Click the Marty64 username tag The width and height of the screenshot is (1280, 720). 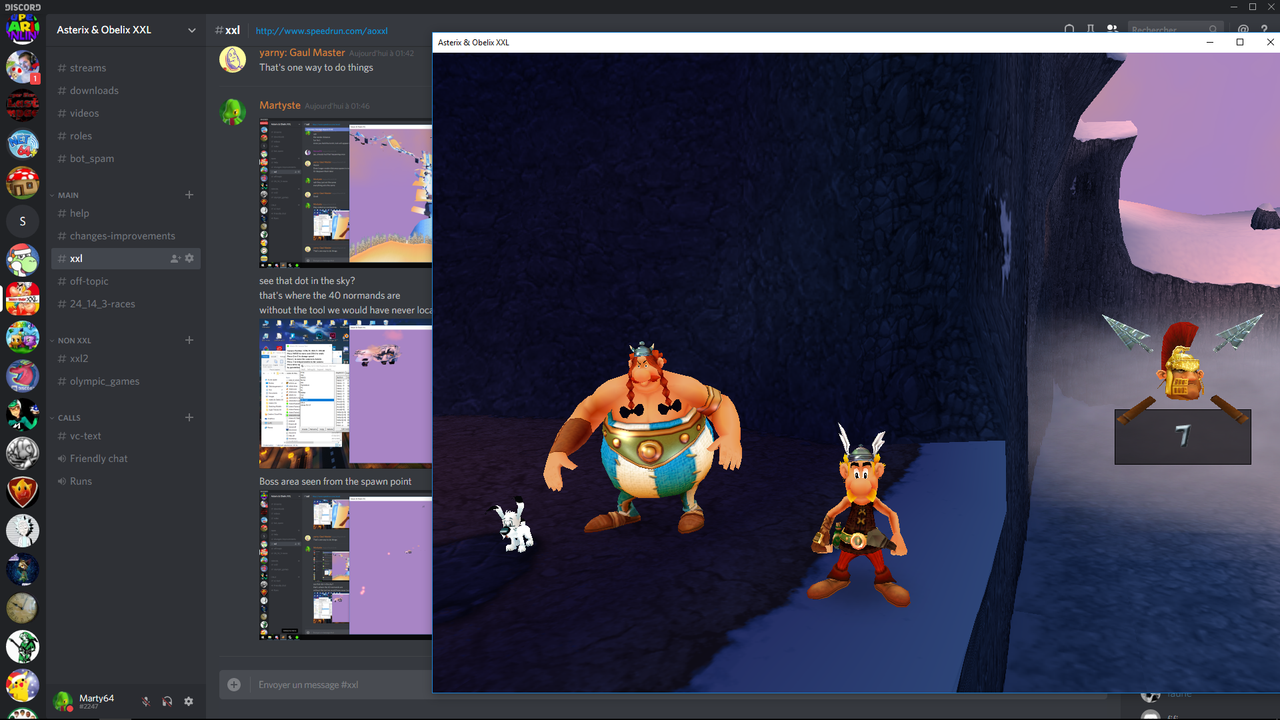pyautogui.click(x=97, y=698)
